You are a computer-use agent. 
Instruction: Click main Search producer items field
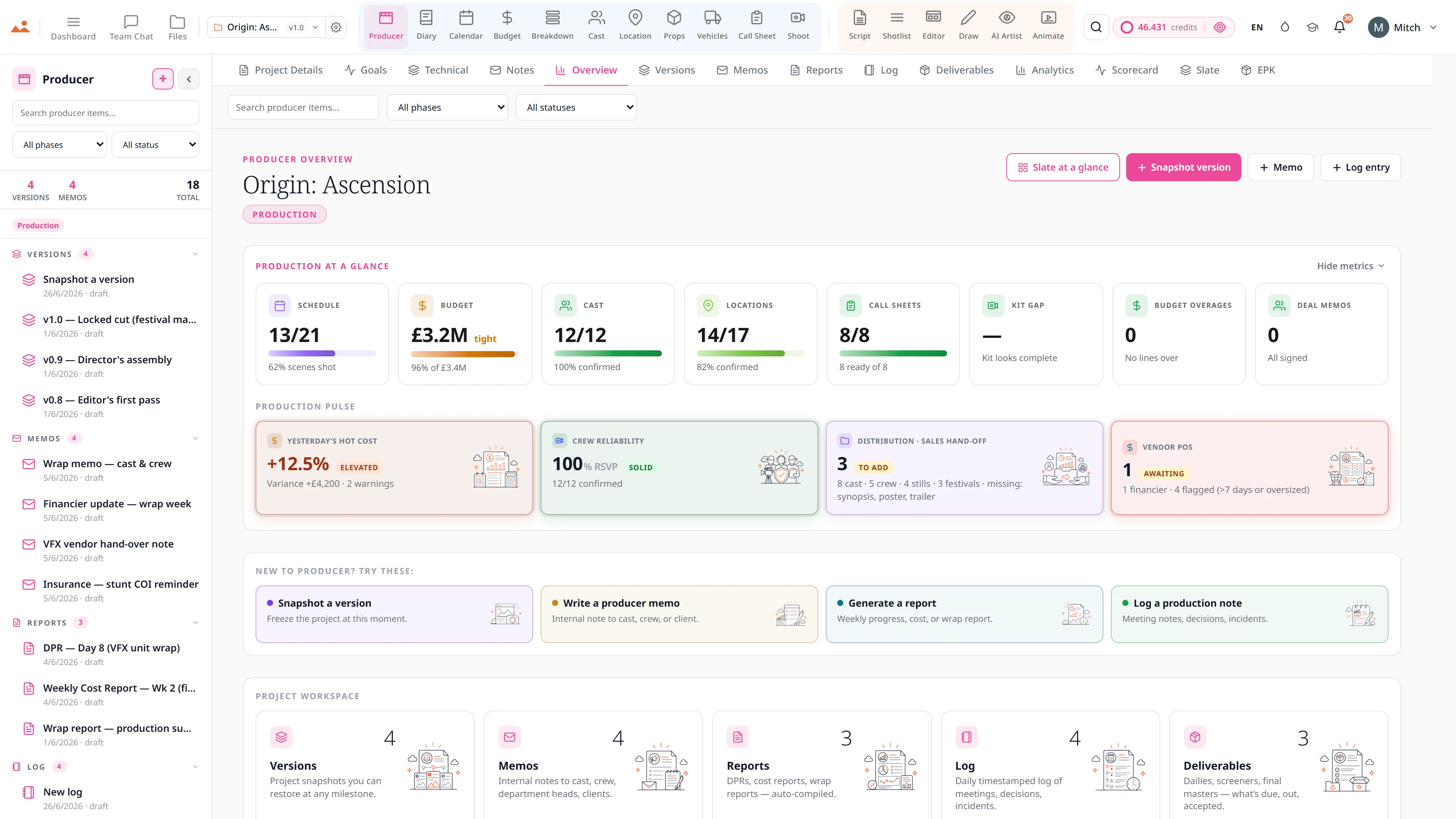coord(303,107)
